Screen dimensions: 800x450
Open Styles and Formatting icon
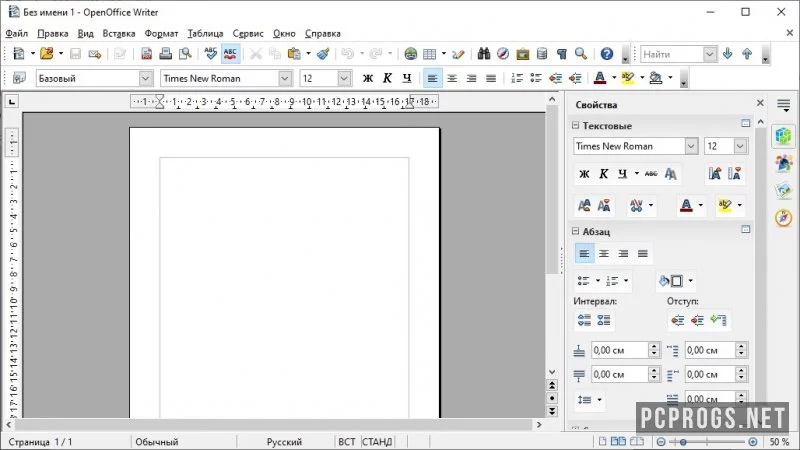pos(19,78)
